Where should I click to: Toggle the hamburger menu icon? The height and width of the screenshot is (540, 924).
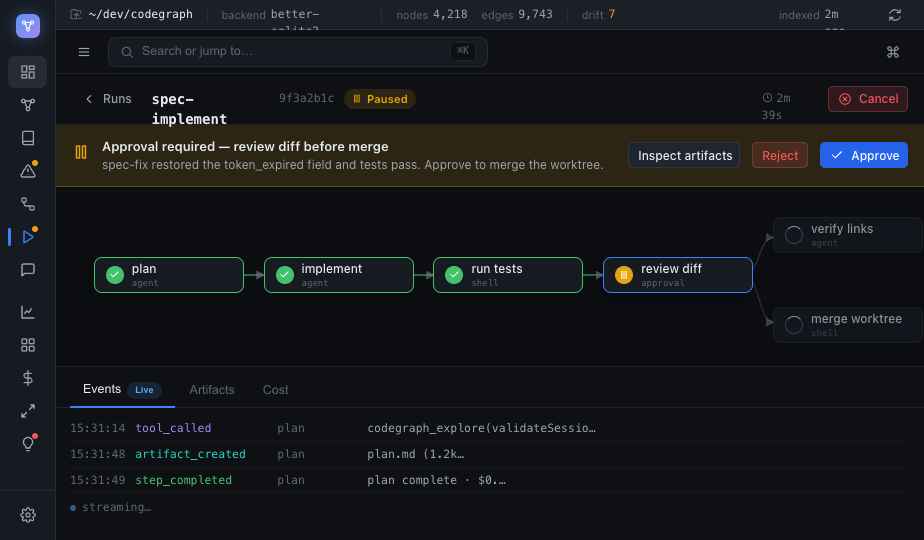[x=84, y=52]
